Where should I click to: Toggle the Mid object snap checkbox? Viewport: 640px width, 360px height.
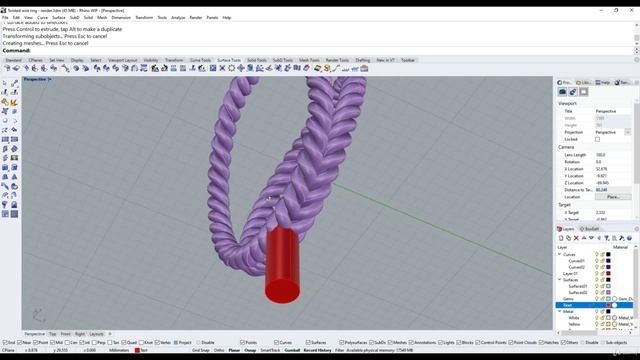[52, 342]
